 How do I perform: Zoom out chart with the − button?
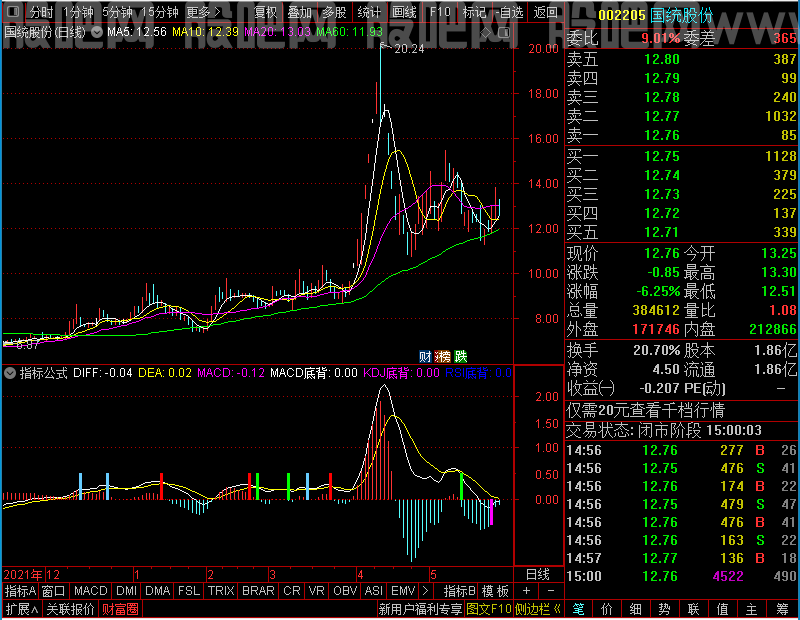point(551,590)
